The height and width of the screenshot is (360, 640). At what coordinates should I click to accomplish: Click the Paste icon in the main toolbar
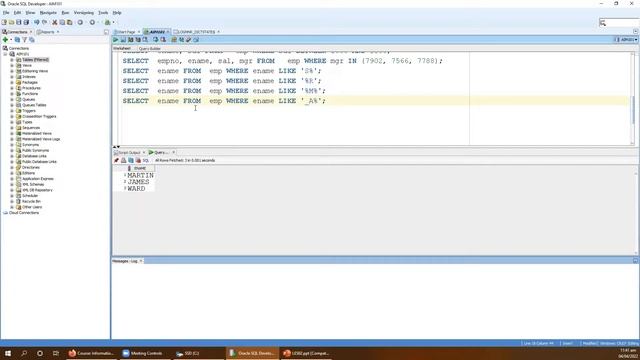click(x=69, y=22)
